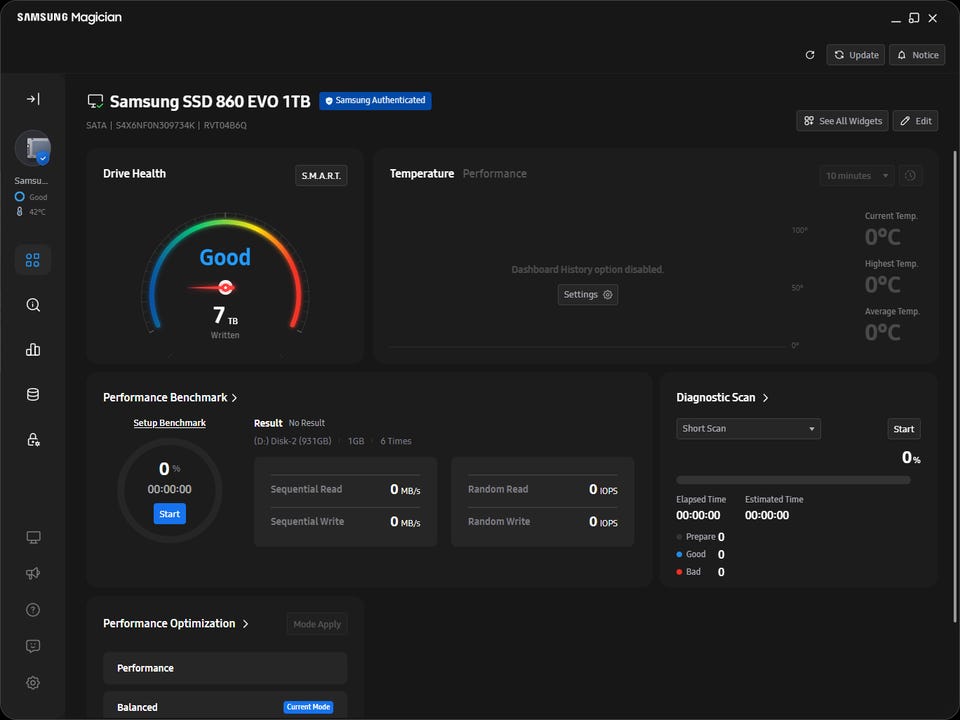Open the settings gear in sidebar

(x=33, y=682)
